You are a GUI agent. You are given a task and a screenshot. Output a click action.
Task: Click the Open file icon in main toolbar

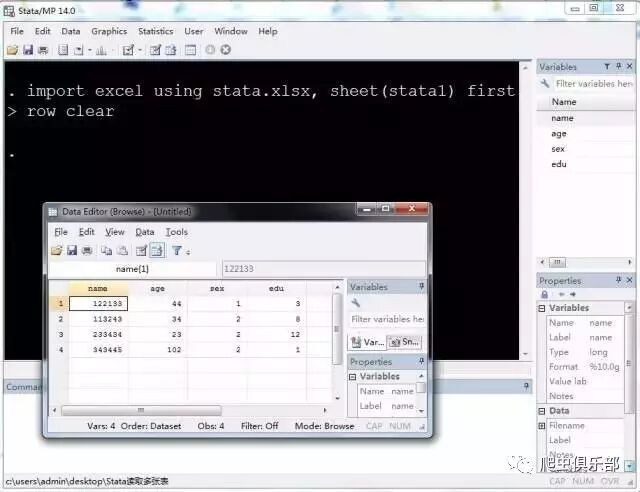coord(12,50)
